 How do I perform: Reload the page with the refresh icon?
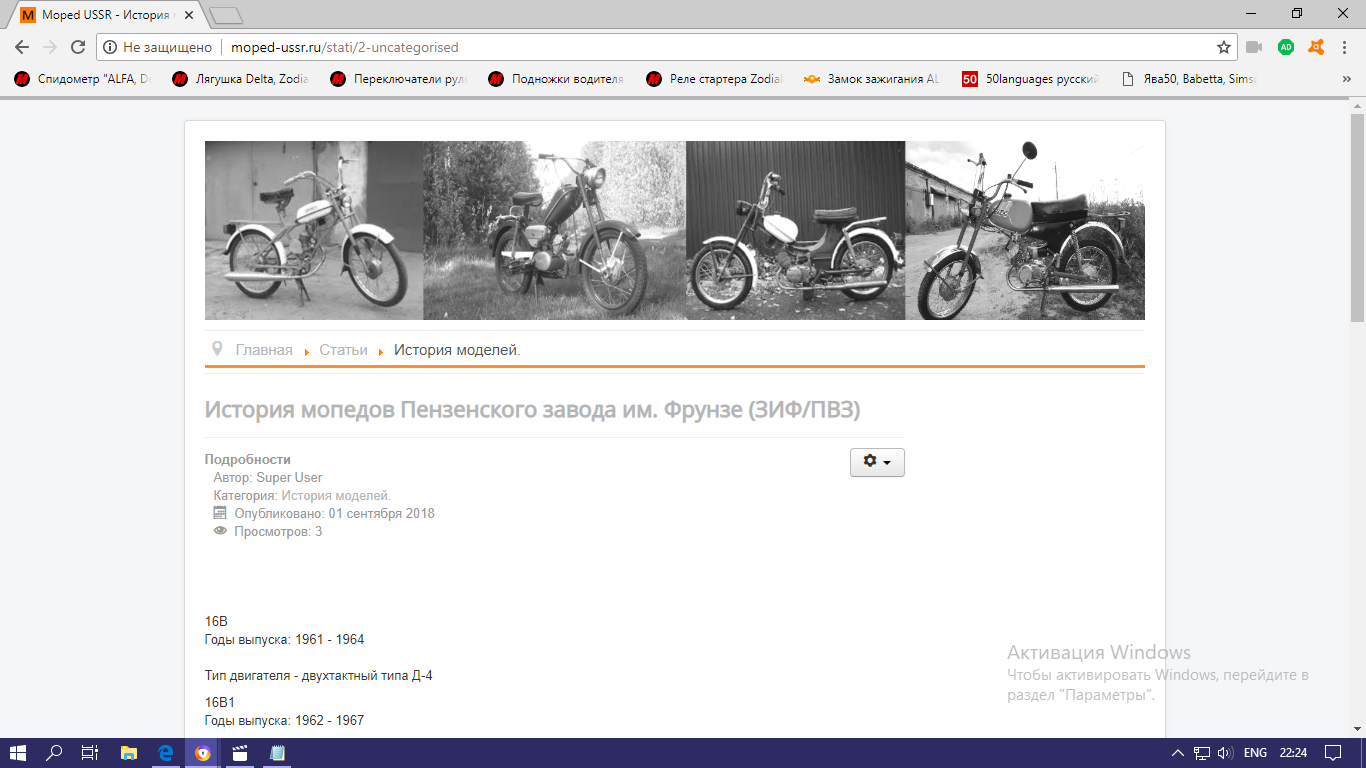click(78, 47)
